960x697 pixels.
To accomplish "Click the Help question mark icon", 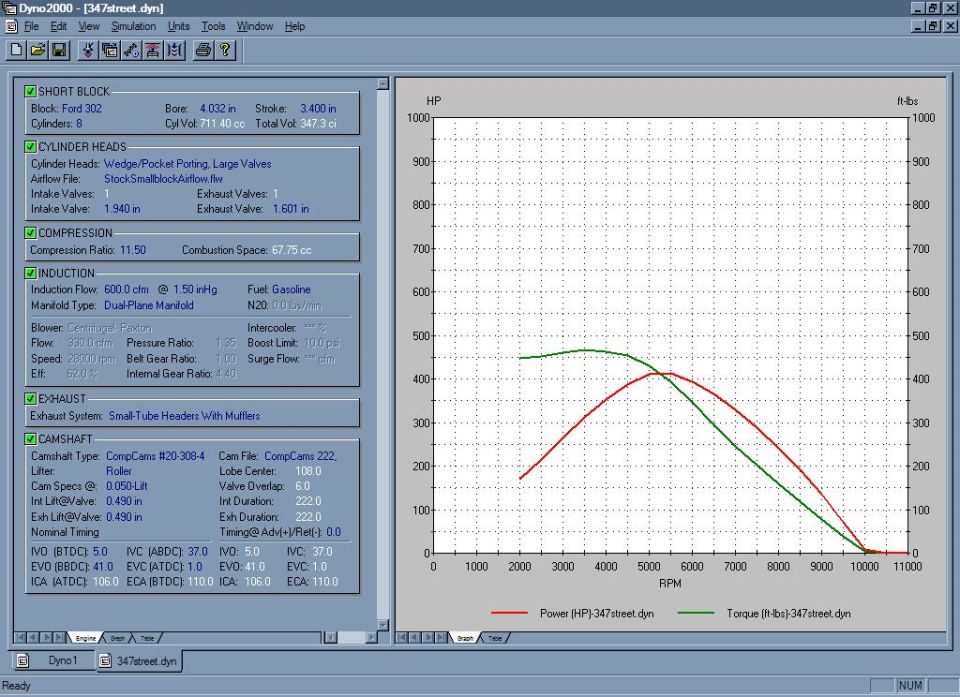I will (x=225, y=50).
